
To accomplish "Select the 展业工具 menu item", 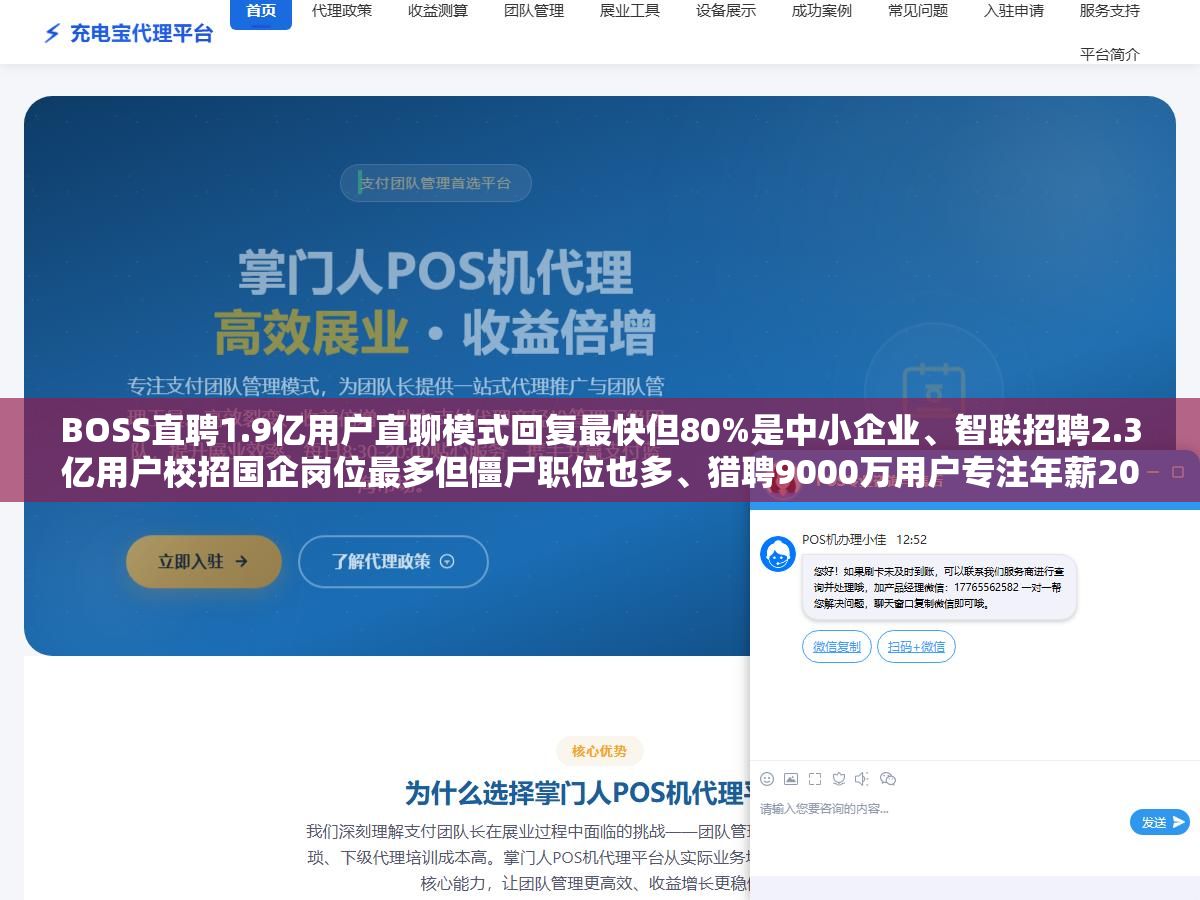I will tap(630, 11).
